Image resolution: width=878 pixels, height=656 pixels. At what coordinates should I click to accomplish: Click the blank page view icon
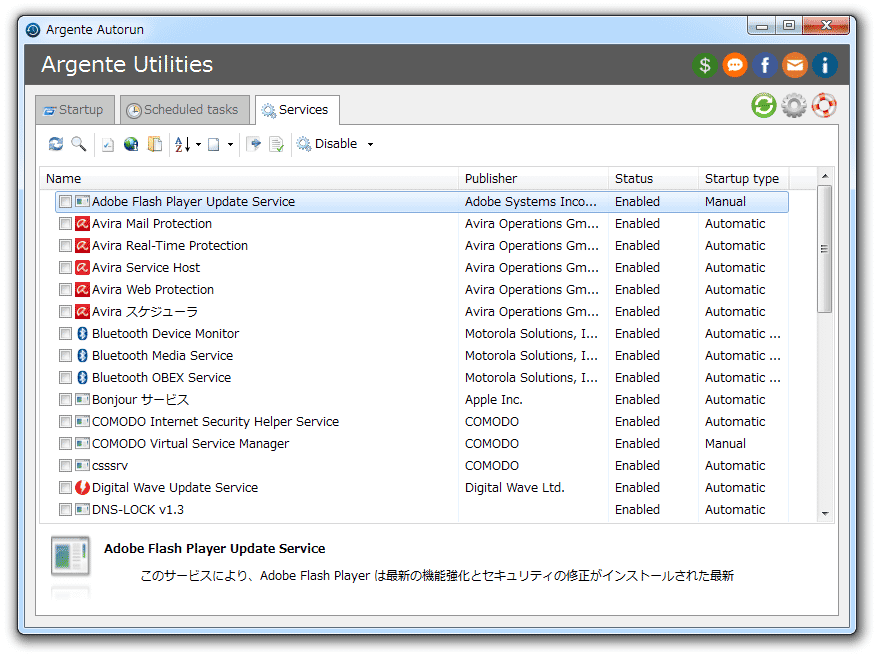214,144
